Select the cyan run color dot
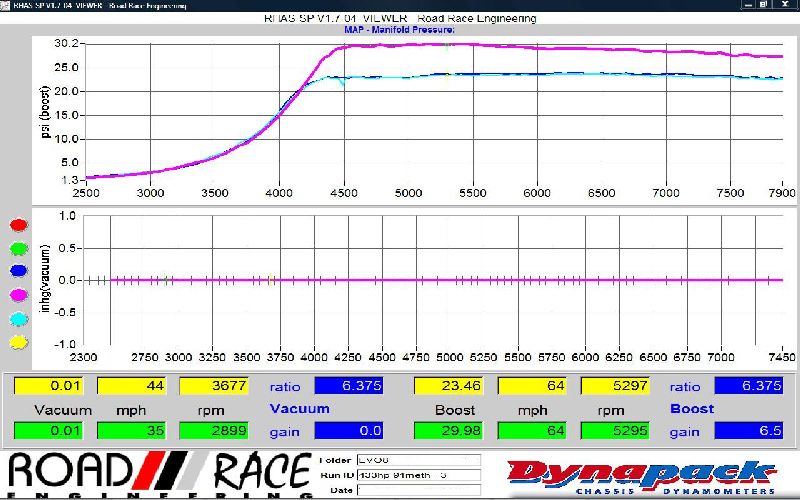 [x=15, y=318]
